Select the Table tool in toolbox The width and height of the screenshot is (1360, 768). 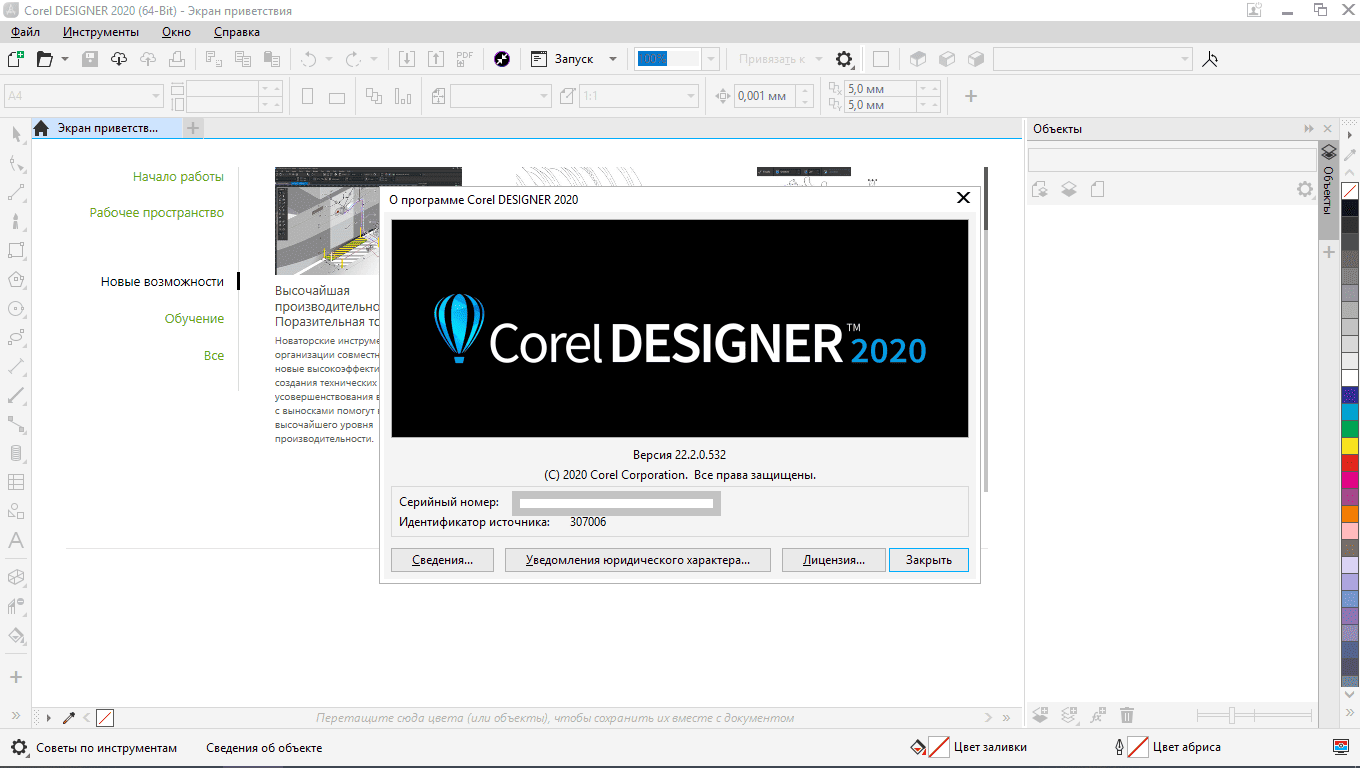(16, 482)
